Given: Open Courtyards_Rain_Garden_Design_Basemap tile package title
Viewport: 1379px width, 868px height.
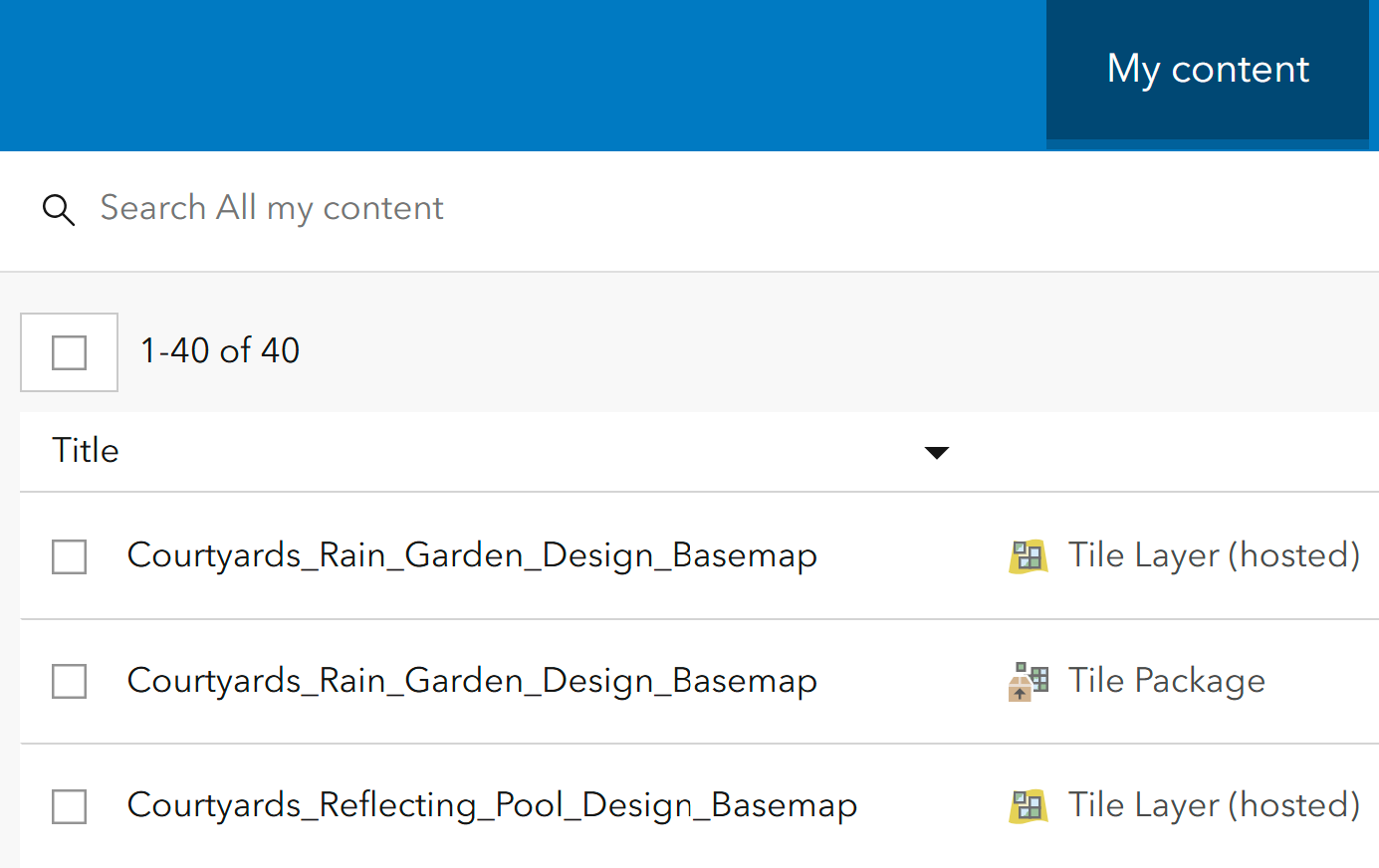Looking at the screenshot, I should point(472,681).
